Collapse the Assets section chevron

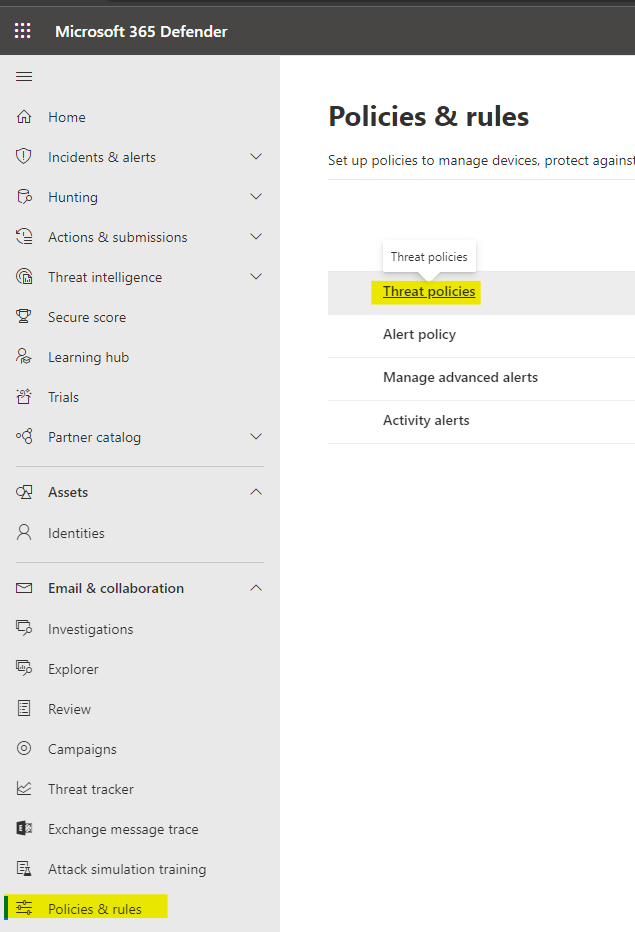[256, 492]
